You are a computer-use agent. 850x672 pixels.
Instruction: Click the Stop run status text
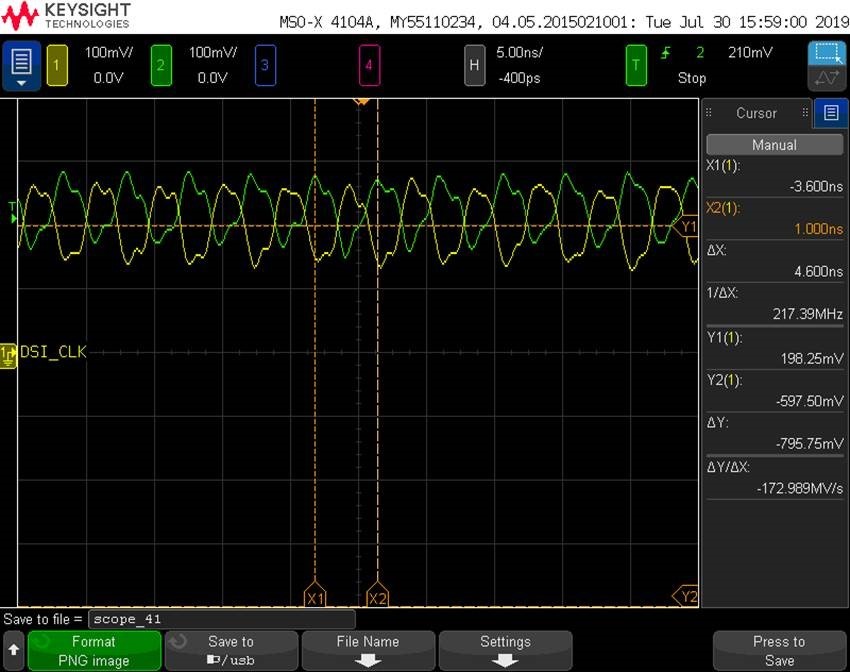click(692, 78)
